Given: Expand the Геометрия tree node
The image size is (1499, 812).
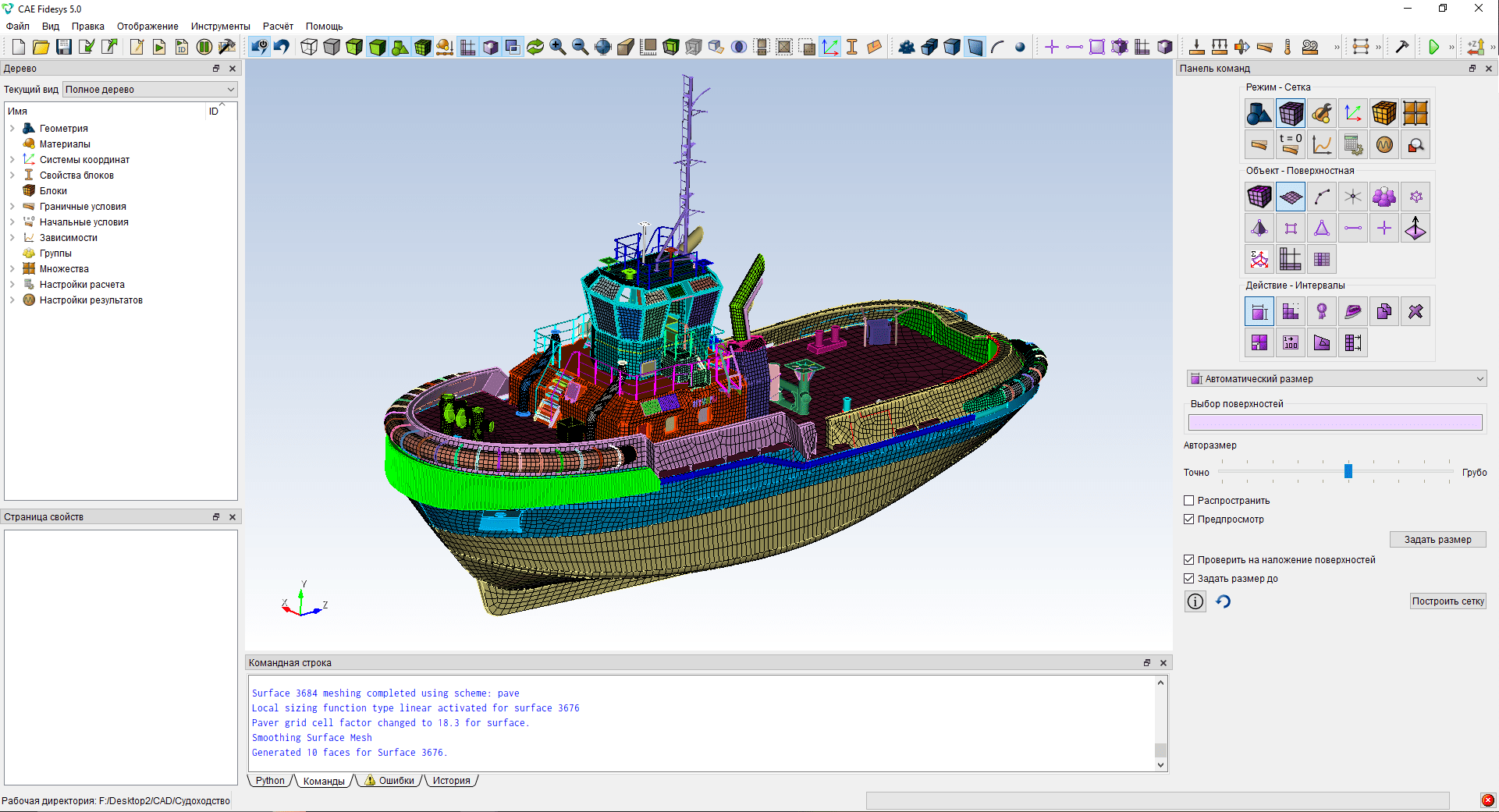Looking at the screenshot, I should pyautogui.click(x=12, y=129).
